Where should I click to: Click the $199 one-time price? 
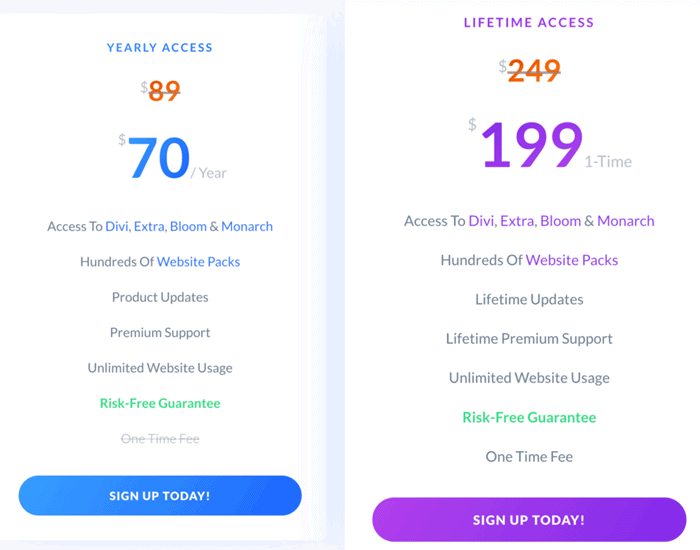coord(532,146)
